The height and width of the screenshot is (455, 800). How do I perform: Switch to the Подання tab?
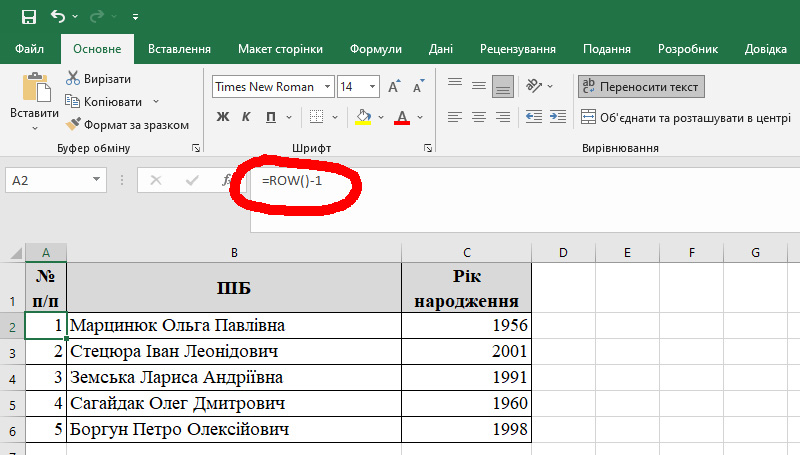click(x=607, y=49)
